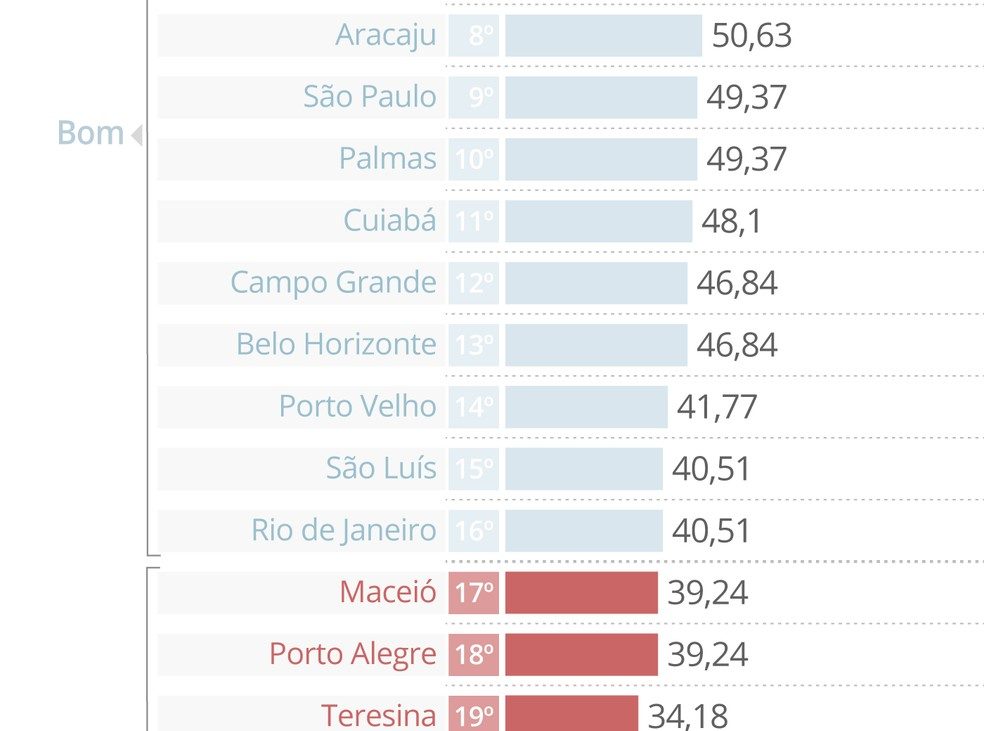Select the red bar for Porto Alegre
This screenshot has height=731, width=984.
point(581,655)
